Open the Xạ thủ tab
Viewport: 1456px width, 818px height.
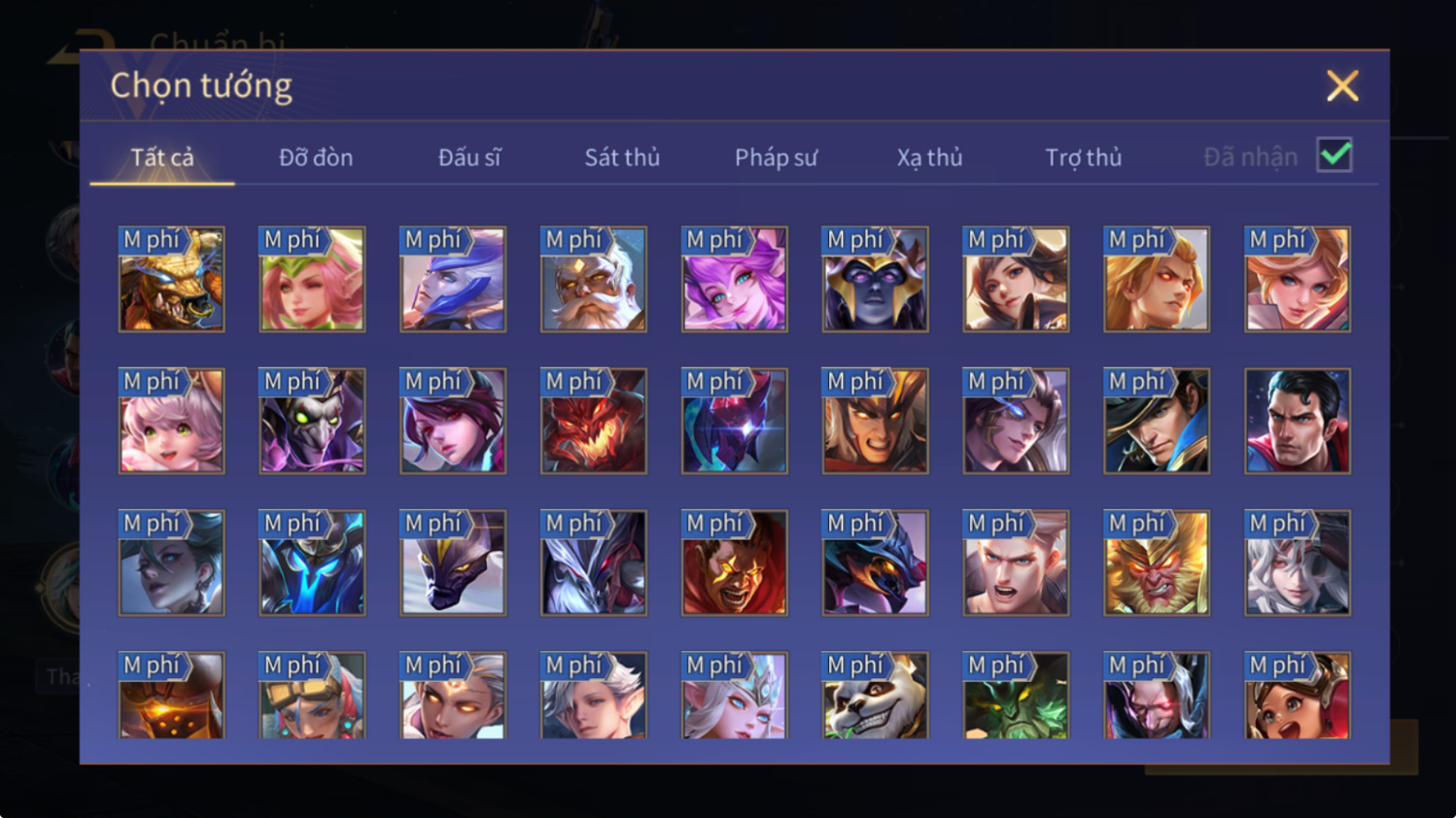[929, 157]
